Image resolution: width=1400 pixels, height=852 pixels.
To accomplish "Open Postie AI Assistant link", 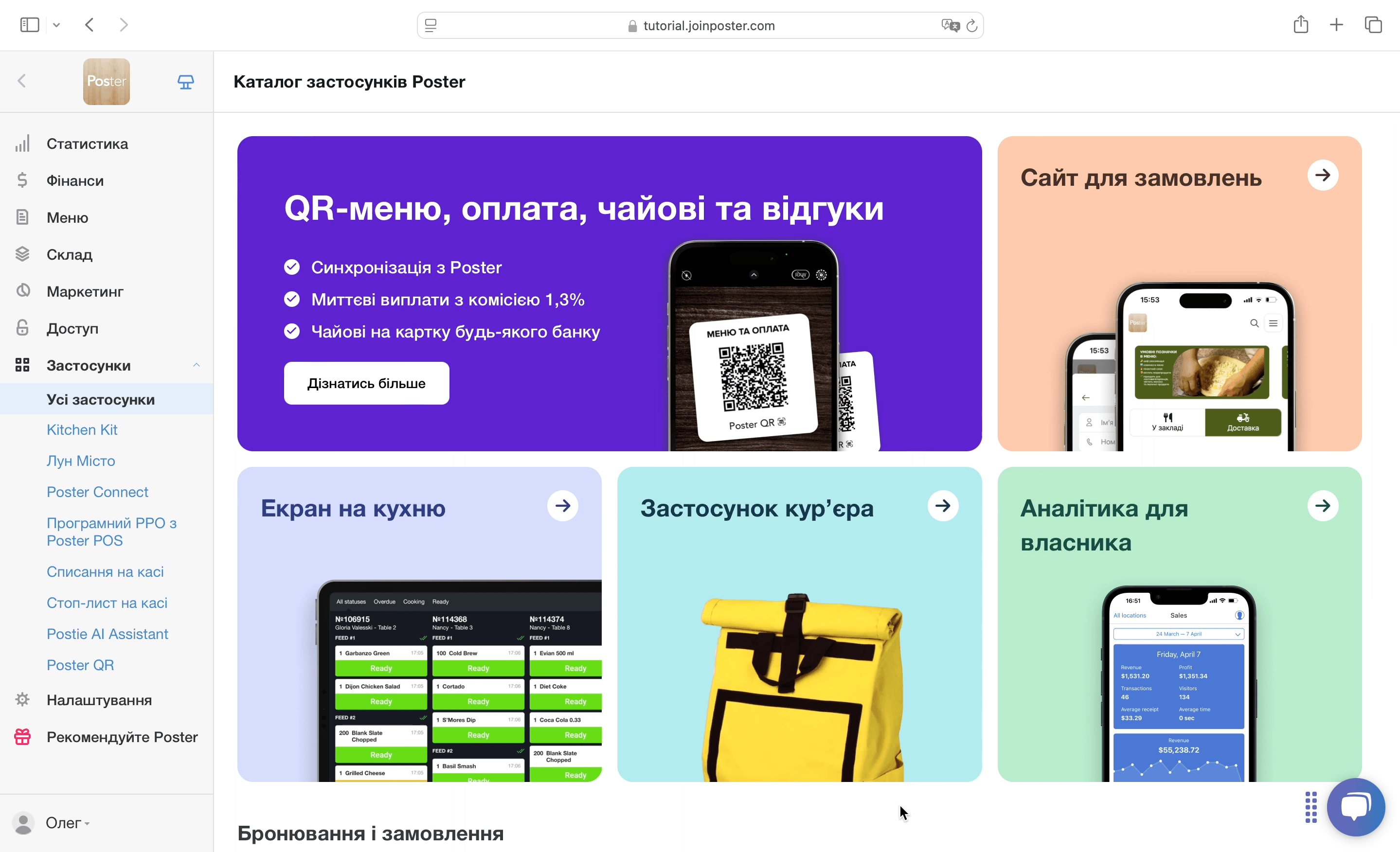I will (108, 634).
